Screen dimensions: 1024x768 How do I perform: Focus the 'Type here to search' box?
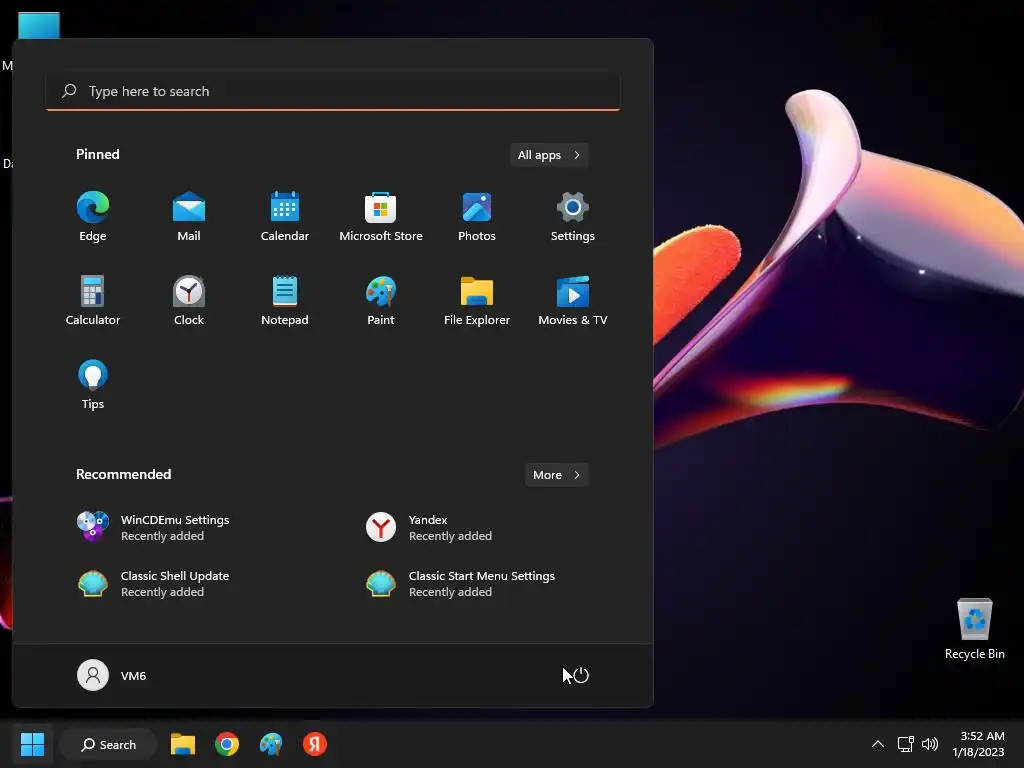point(333,91)
